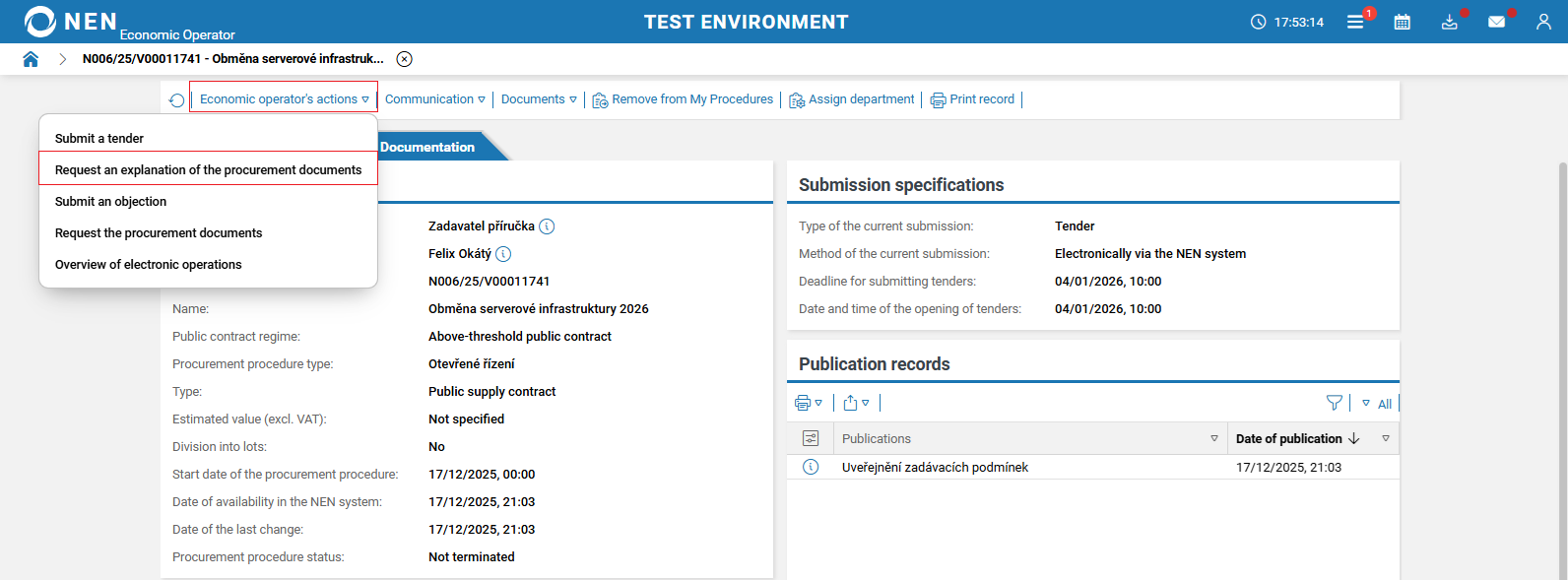The width and height of the screenshot is (1568, 580).
Task: Click the home icon in breadcrumb
Action: tap(31, 59)
